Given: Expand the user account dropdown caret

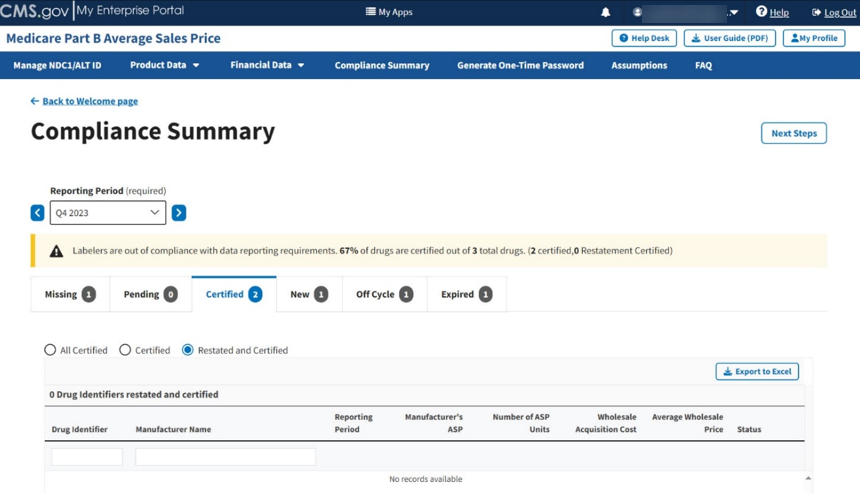Looking at the screenshot, I should (734, 13).
